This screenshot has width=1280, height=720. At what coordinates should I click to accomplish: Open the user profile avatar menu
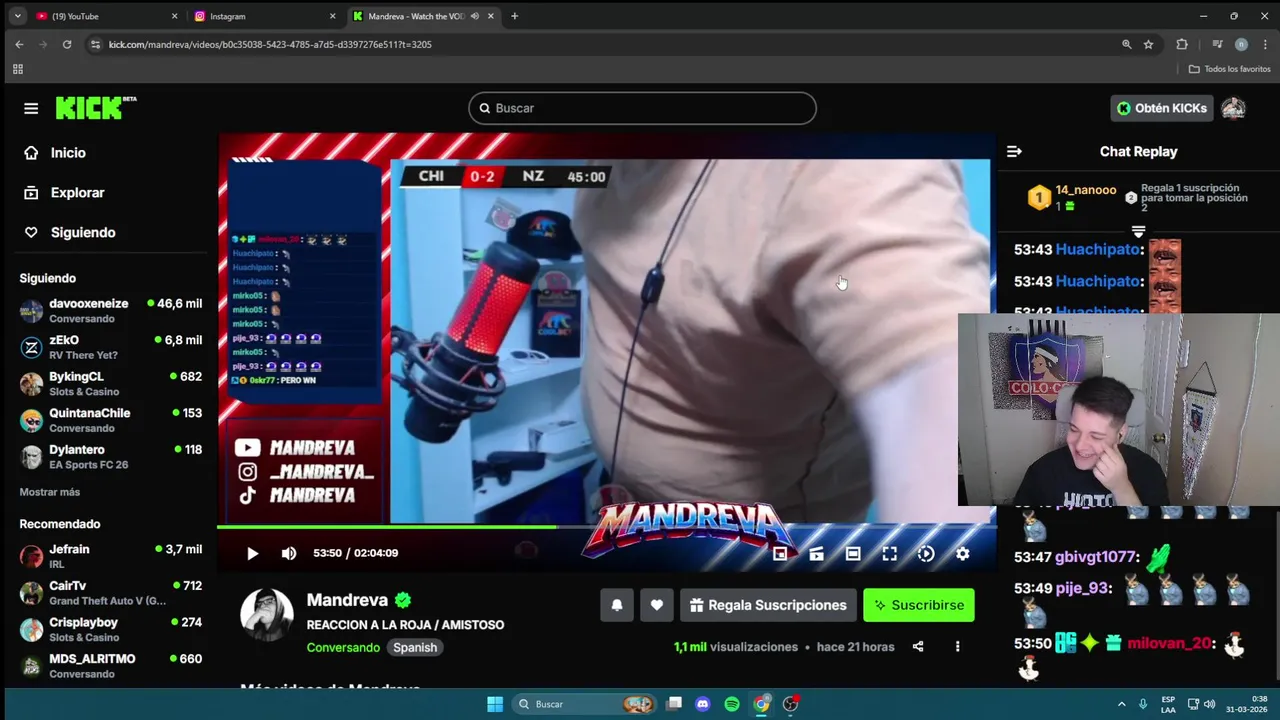(1234, 108)
